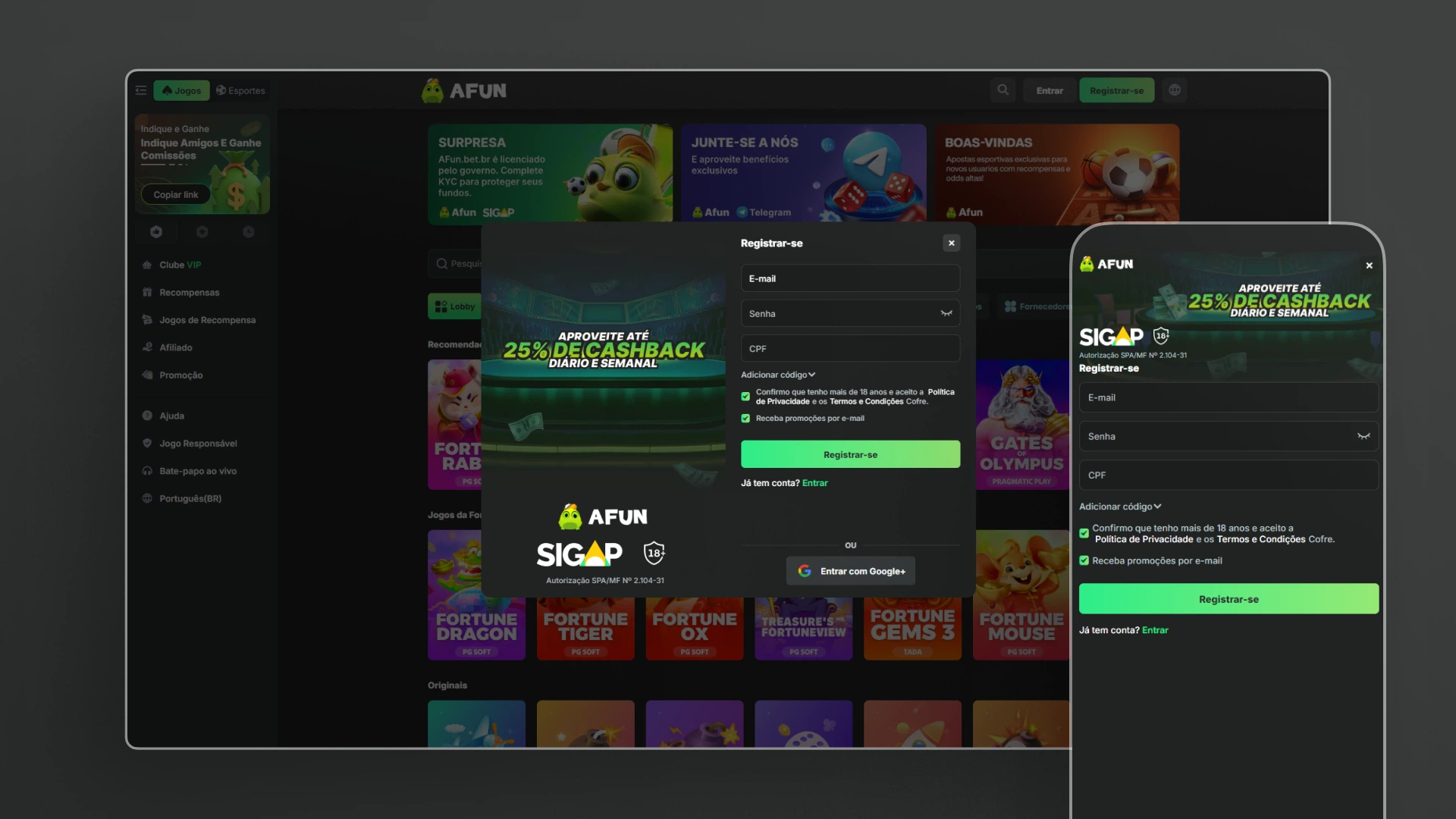This screenshot has height=819, width=1456.
Task: Click the Fornecedores icon in lobby tabs
Action: 1010,306
